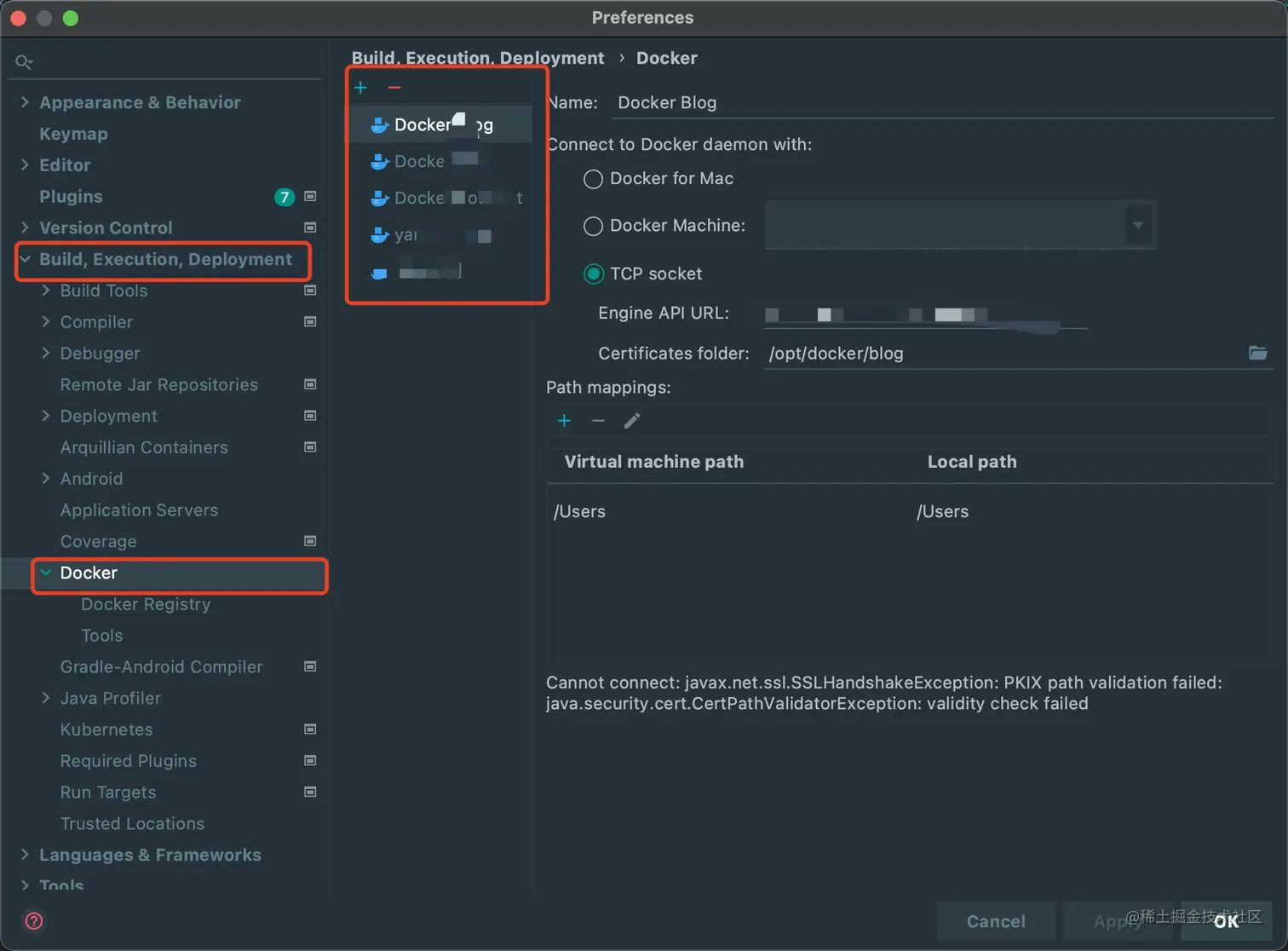Open Arquillian Containers settings

coord(144,447)
